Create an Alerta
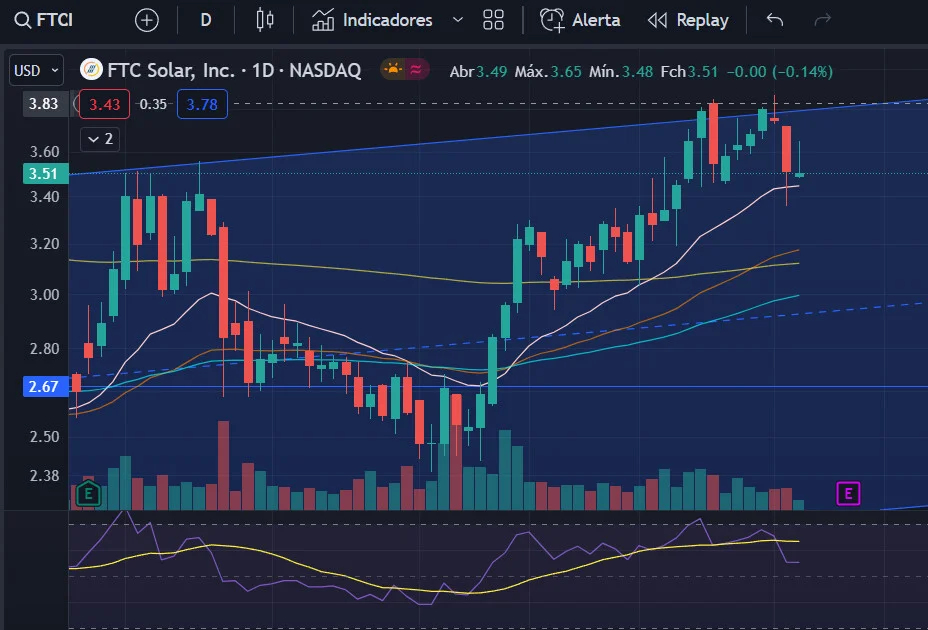The width and height of the screenshot is (928, 630). [x=581, y=20]
